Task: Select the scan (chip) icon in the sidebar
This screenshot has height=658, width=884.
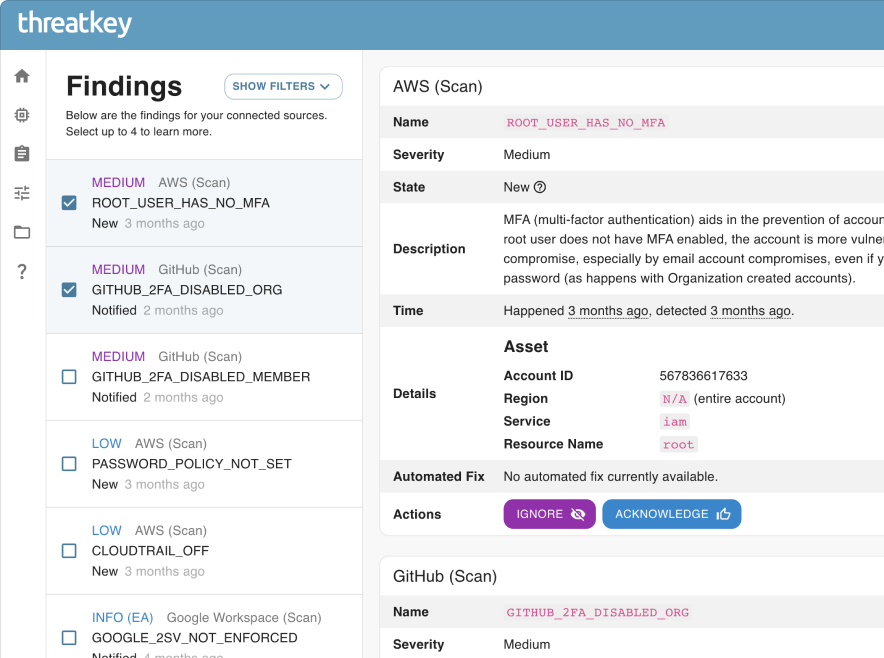Action: pos(21,114)
